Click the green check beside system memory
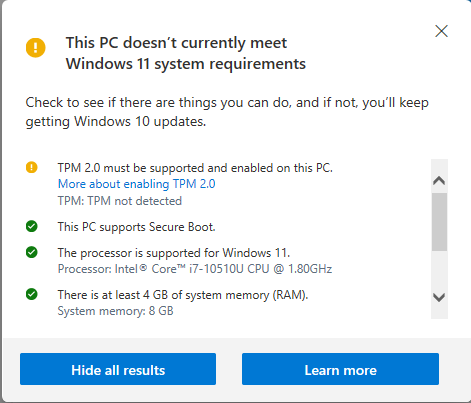 tap(32, 294)
